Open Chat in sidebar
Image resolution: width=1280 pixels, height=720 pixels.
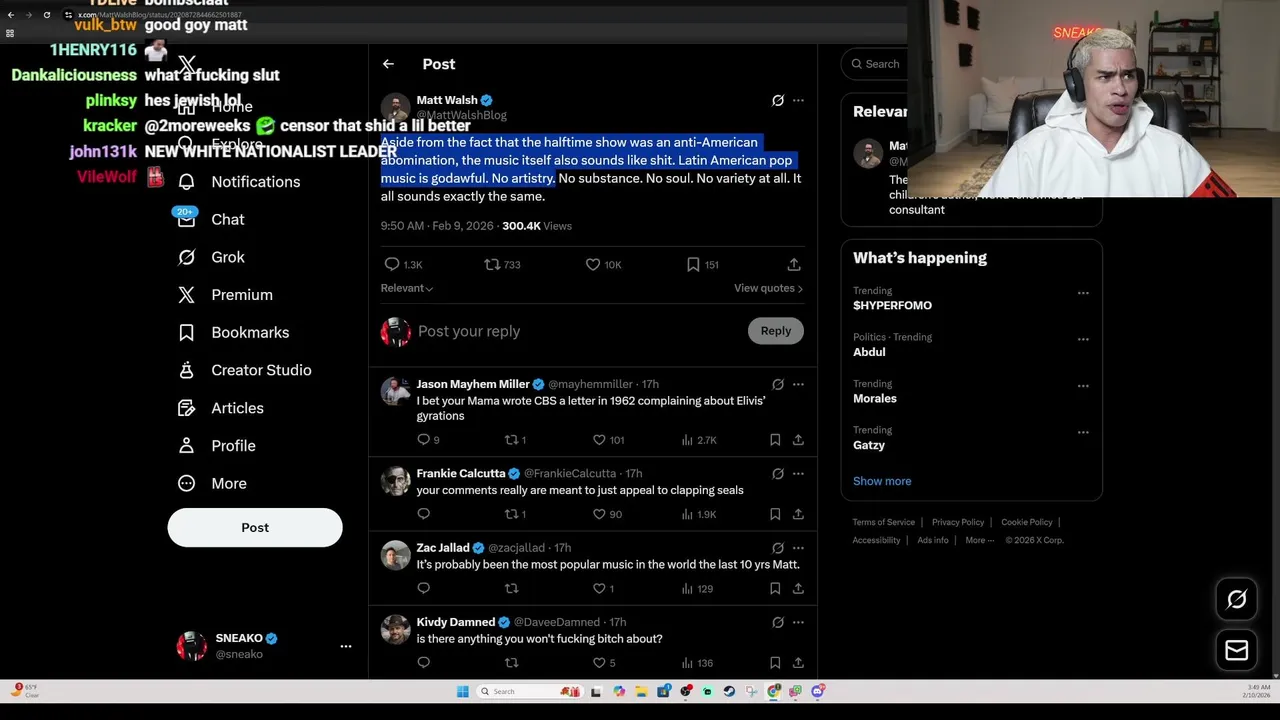tap(212, 219)
